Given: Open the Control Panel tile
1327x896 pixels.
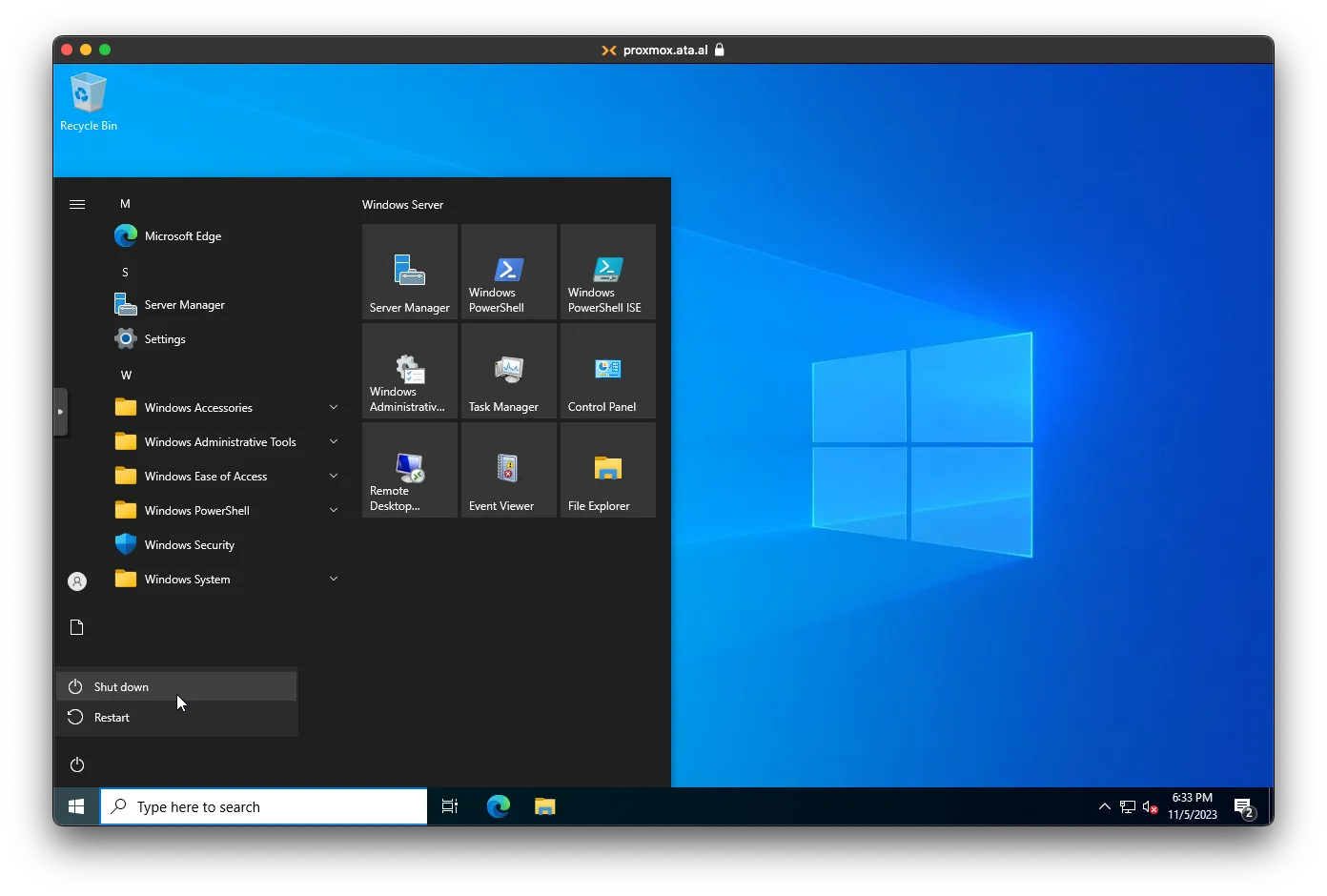Looking at the screenshot, I should tap(608, 371).
